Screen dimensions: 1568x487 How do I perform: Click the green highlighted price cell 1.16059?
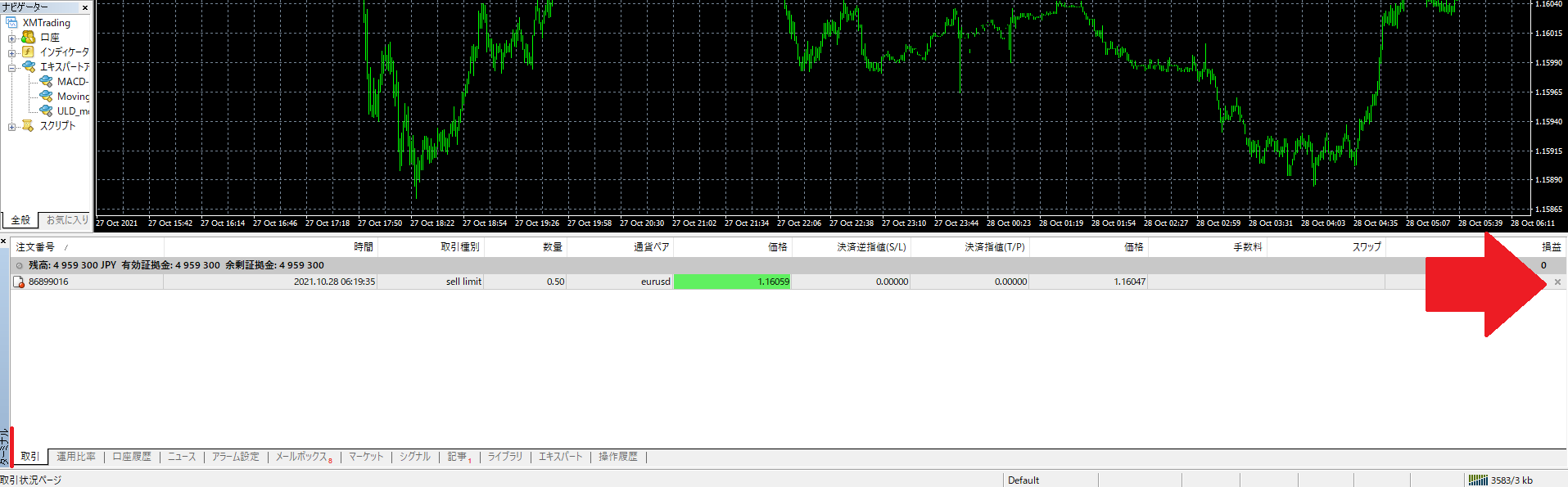pos(732,282)
